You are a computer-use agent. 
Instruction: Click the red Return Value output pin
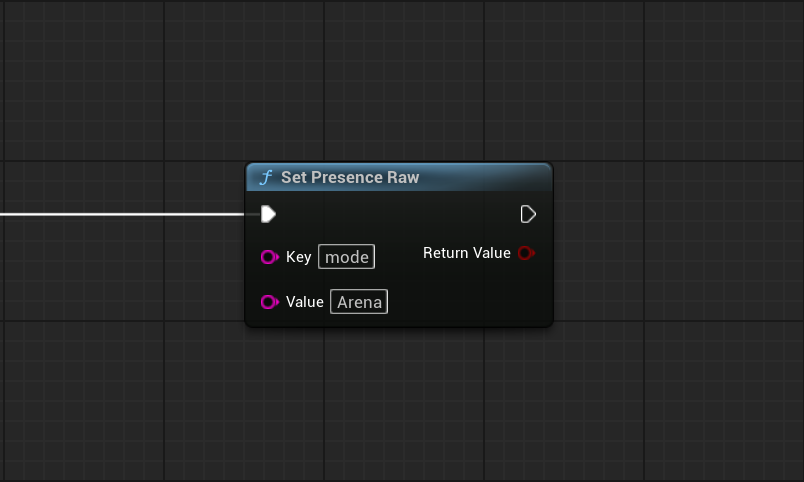pos(526,253)
